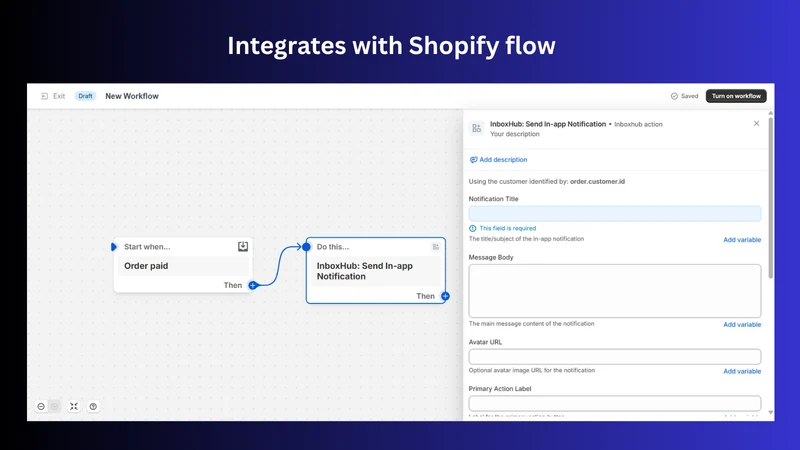
Task: Click Add variable under Notification Title
Action: (742, 240)
